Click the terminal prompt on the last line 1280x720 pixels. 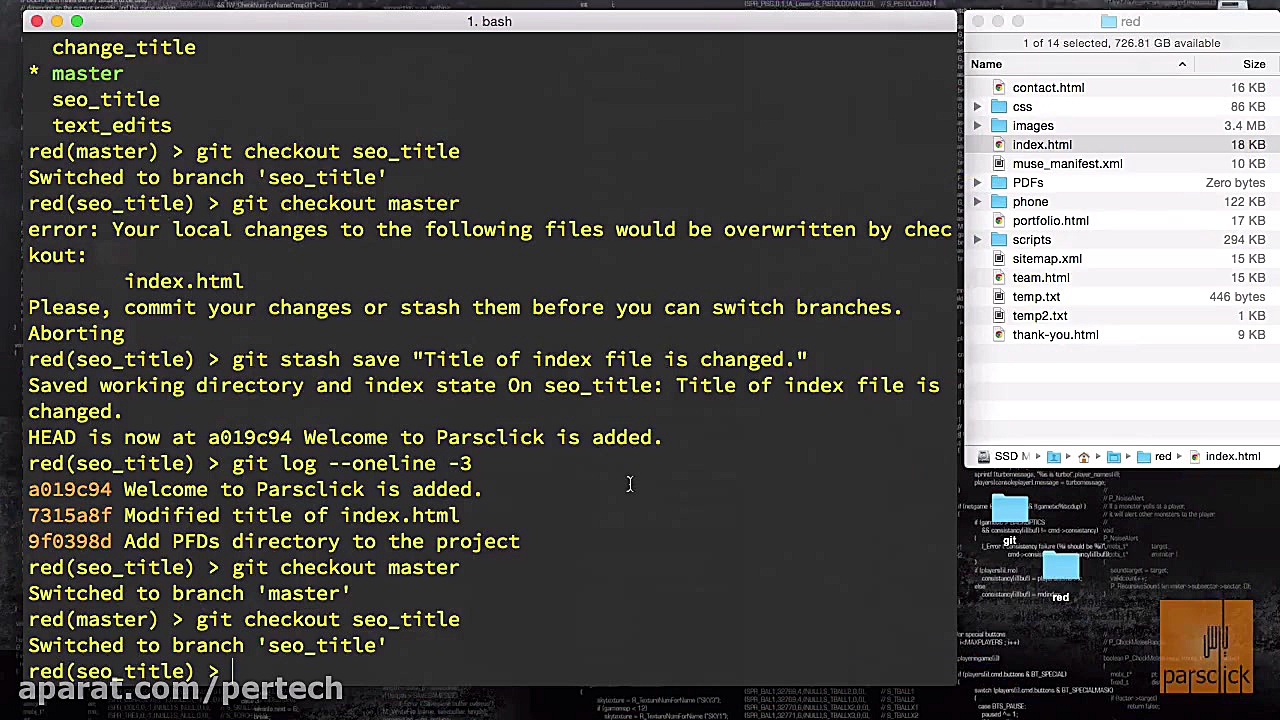pos(124,672)
